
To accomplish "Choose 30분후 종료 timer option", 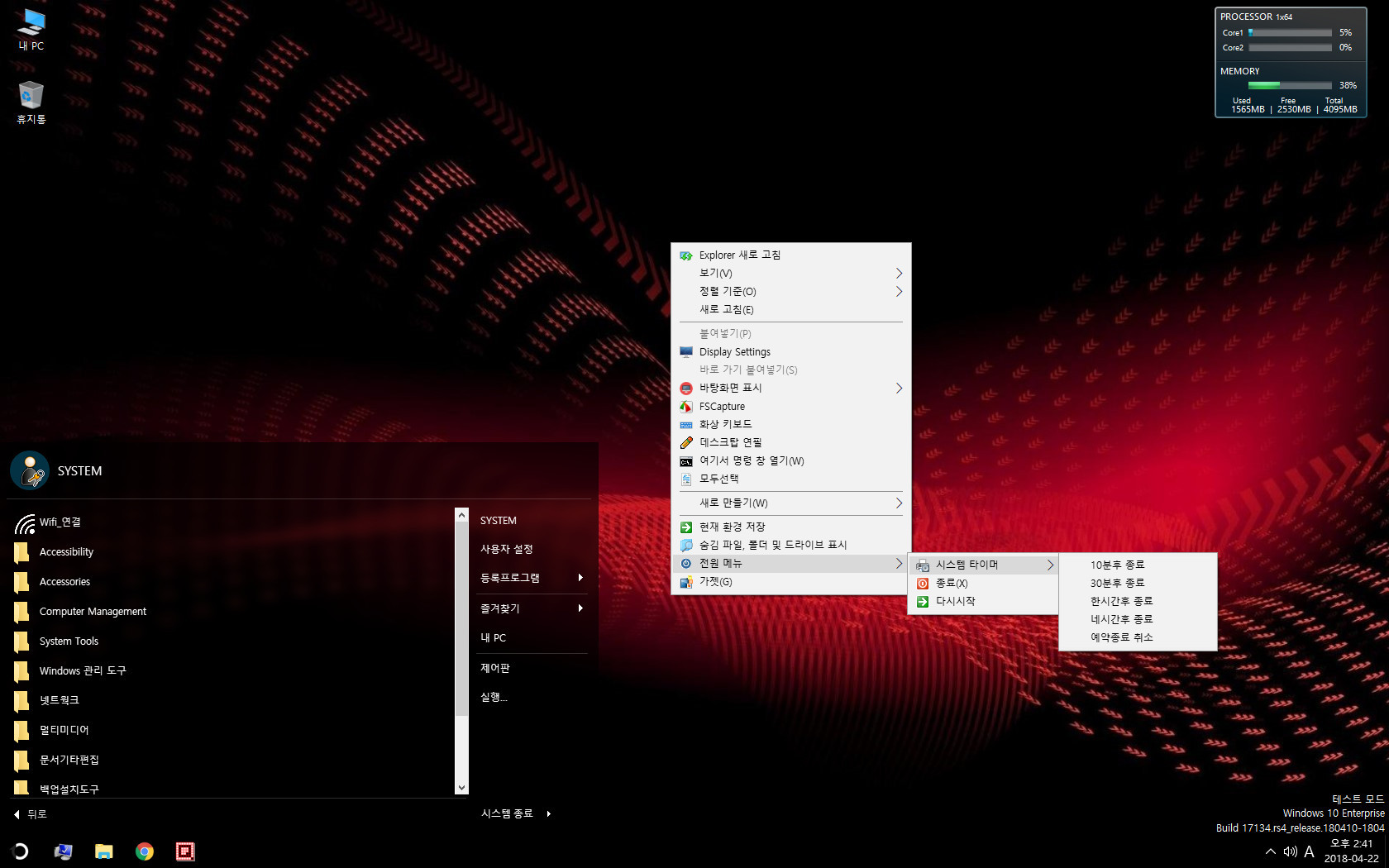I will [1138, 584].
